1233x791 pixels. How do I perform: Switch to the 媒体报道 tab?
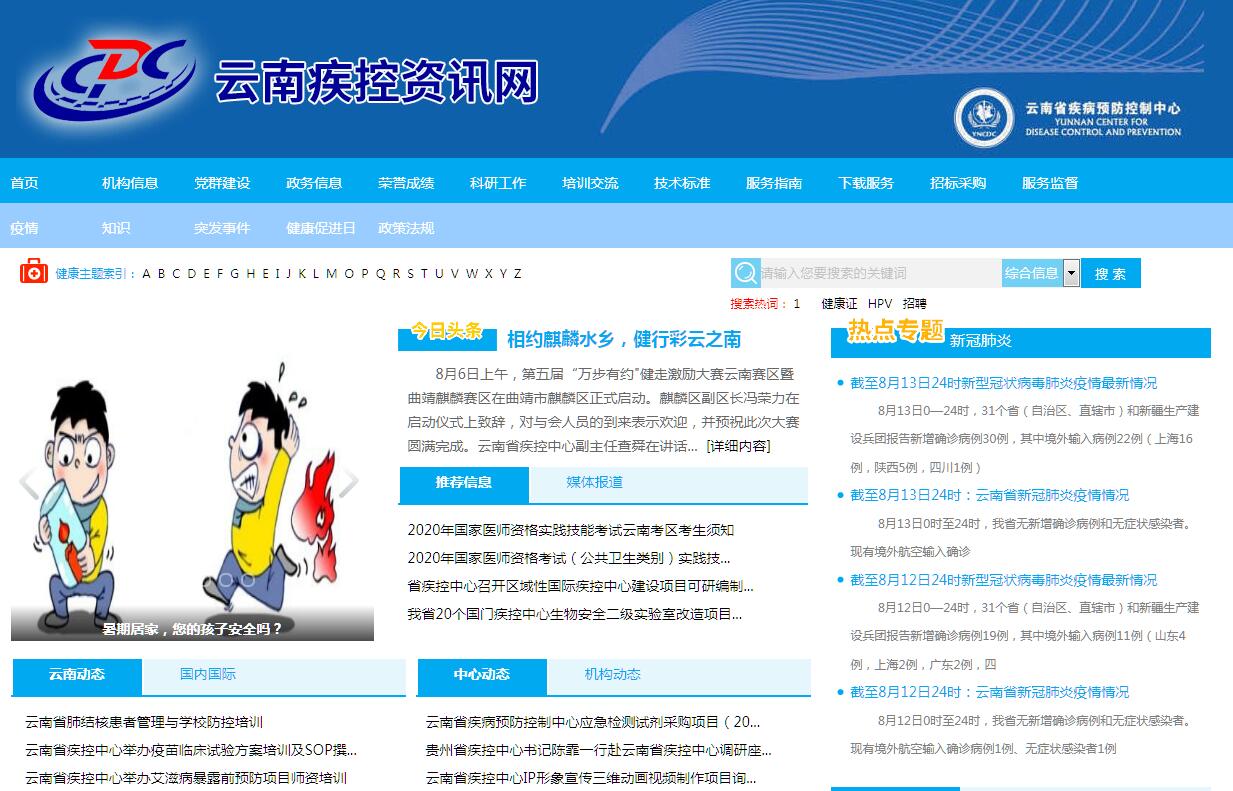[595, 483]
